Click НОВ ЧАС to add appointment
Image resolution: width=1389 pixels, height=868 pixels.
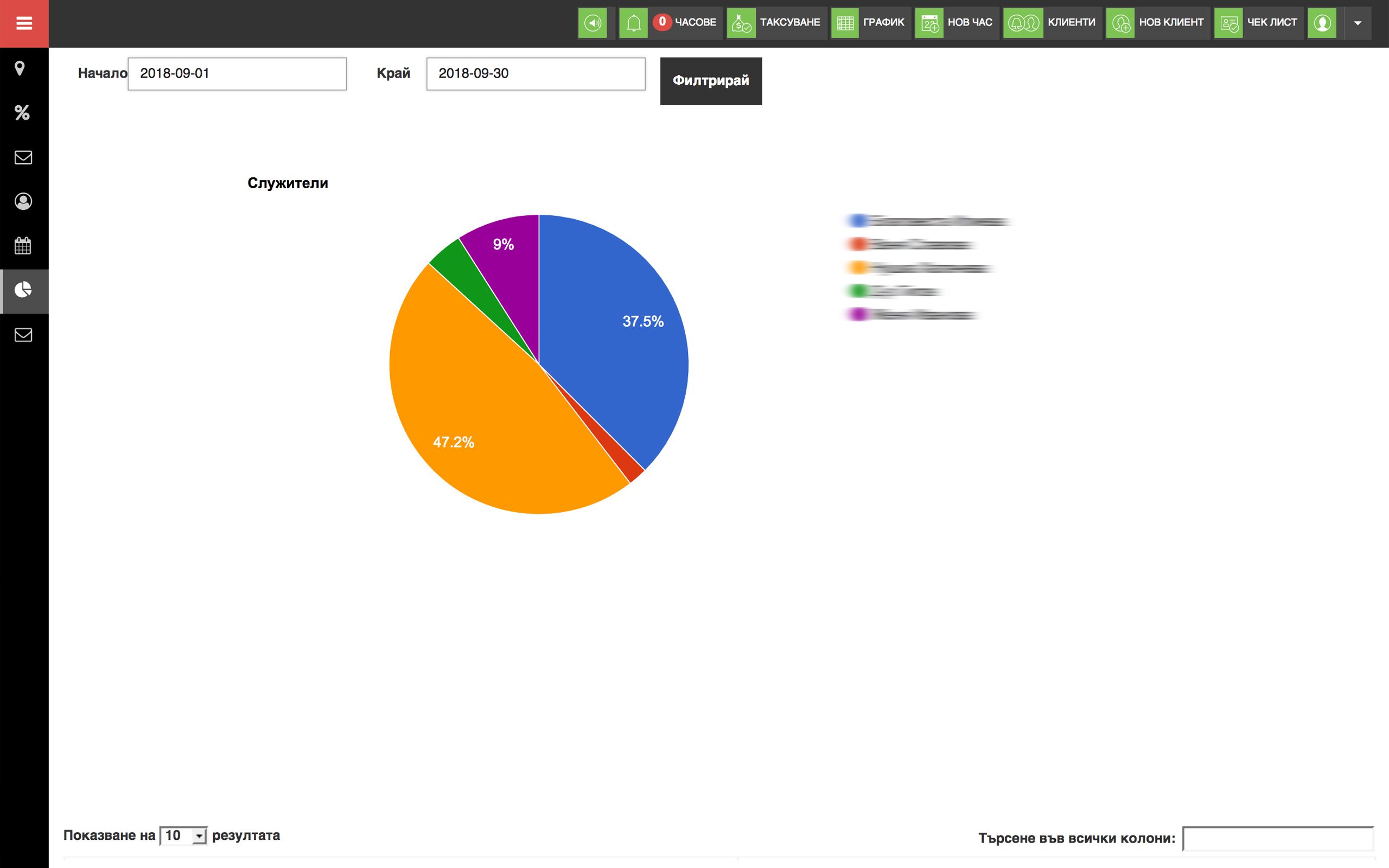pyautogui.click(x=957, y=23)
